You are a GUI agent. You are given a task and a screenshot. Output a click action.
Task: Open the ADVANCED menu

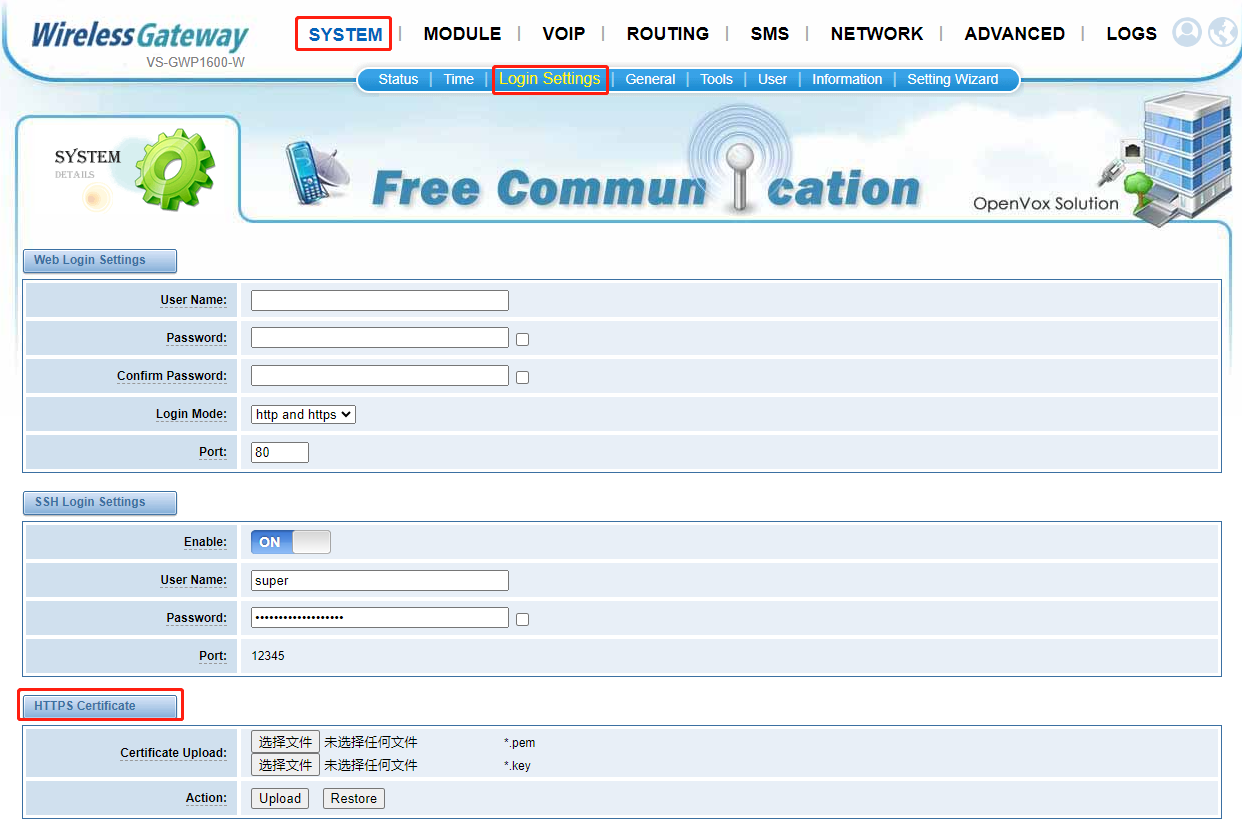[x=1015, y=34]
